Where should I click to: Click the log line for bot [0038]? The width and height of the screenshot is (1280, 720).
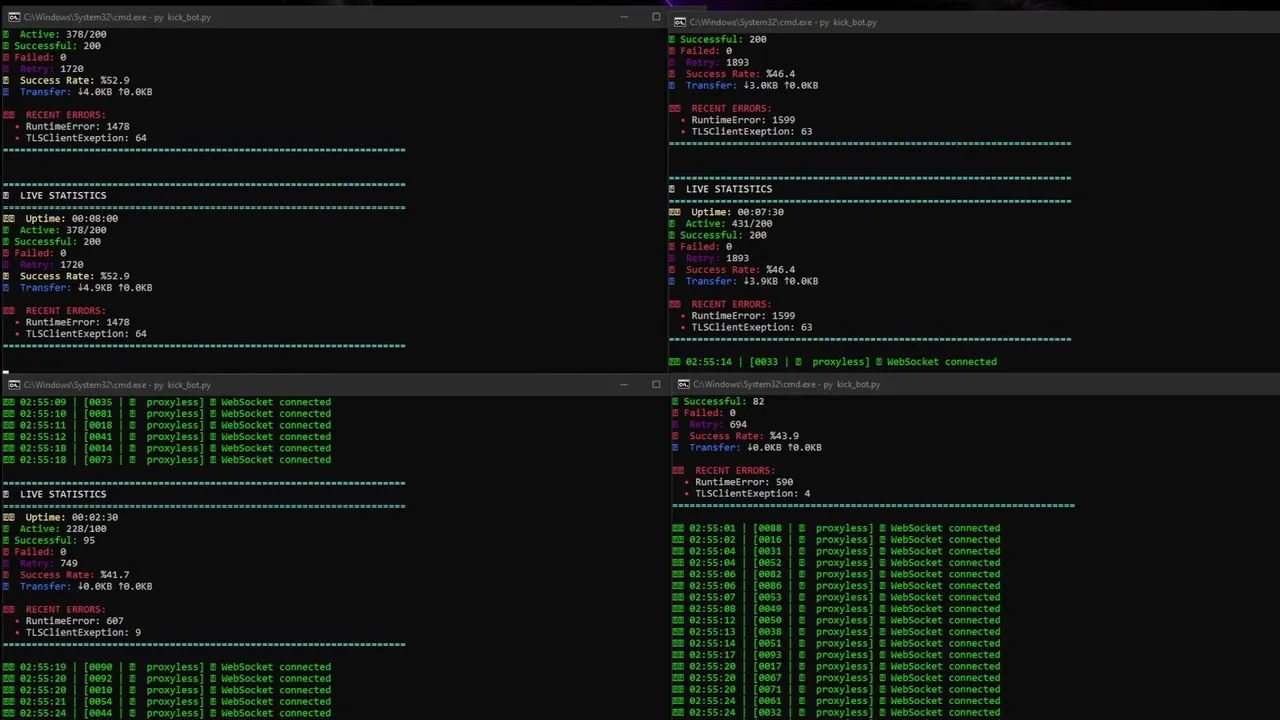(x=836, y=632)
